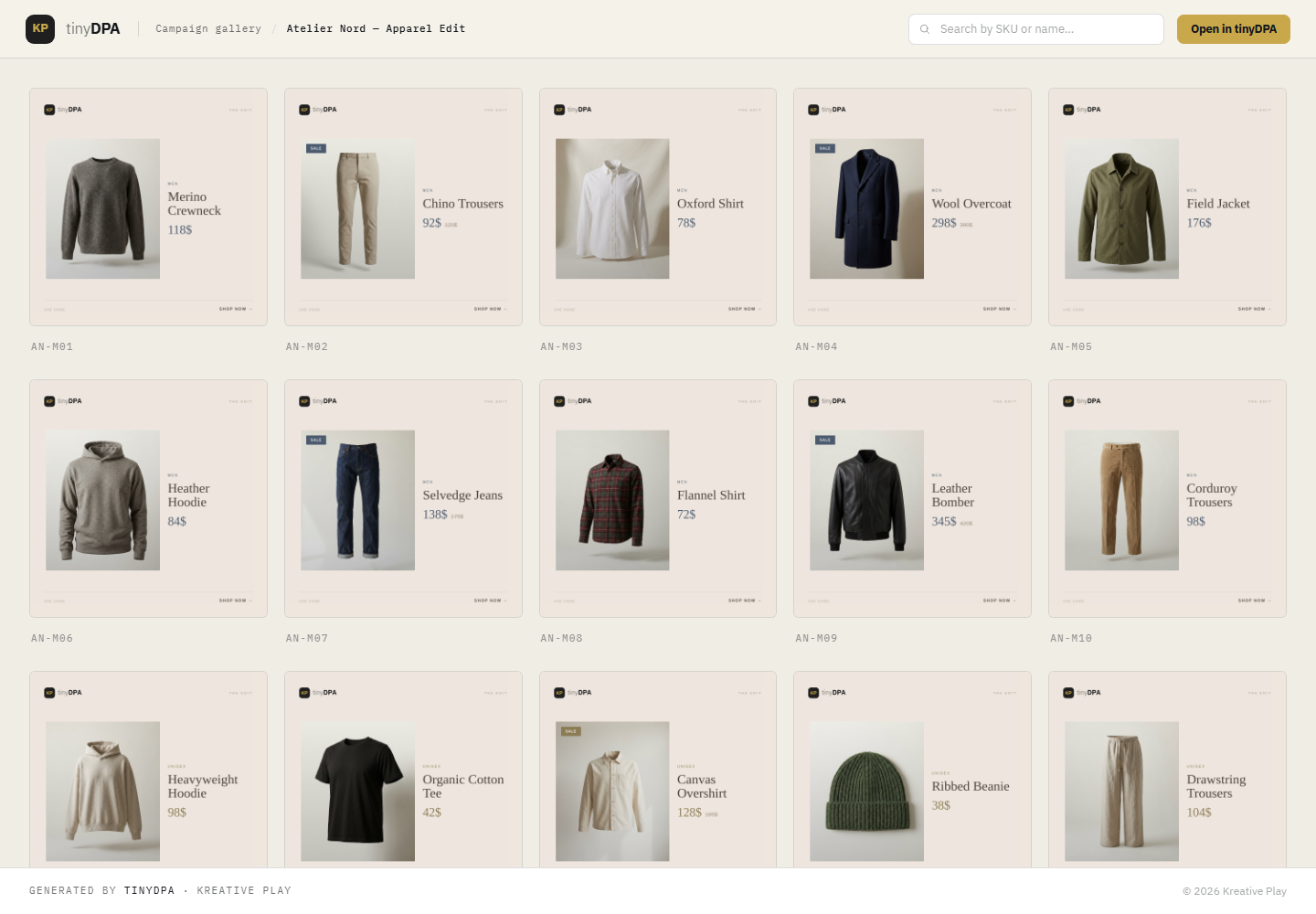
Task: Click the SKU label AN-M07
Action: 307,639
